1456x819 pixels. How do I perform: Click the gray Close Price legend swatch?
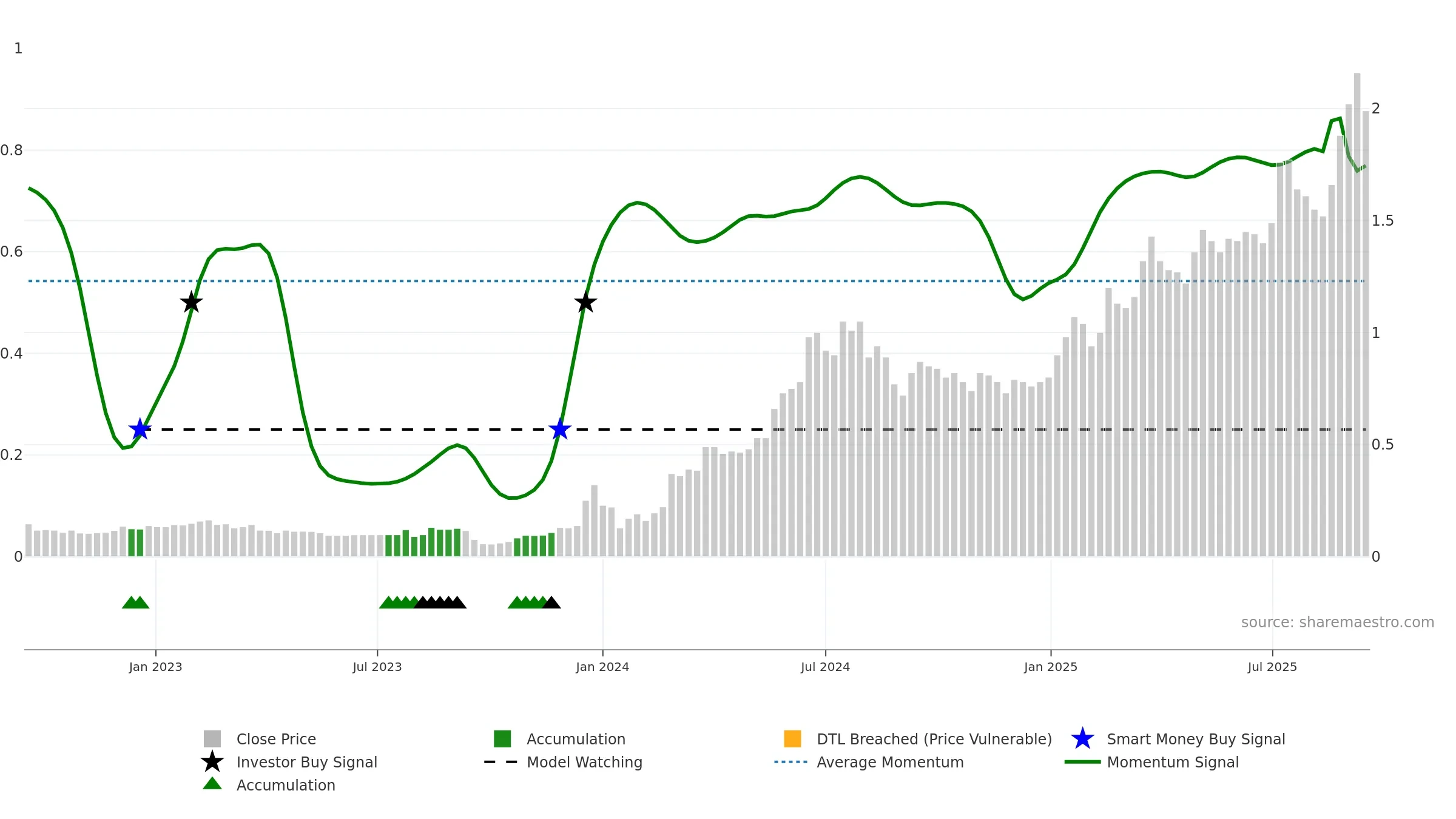[212, 739]
